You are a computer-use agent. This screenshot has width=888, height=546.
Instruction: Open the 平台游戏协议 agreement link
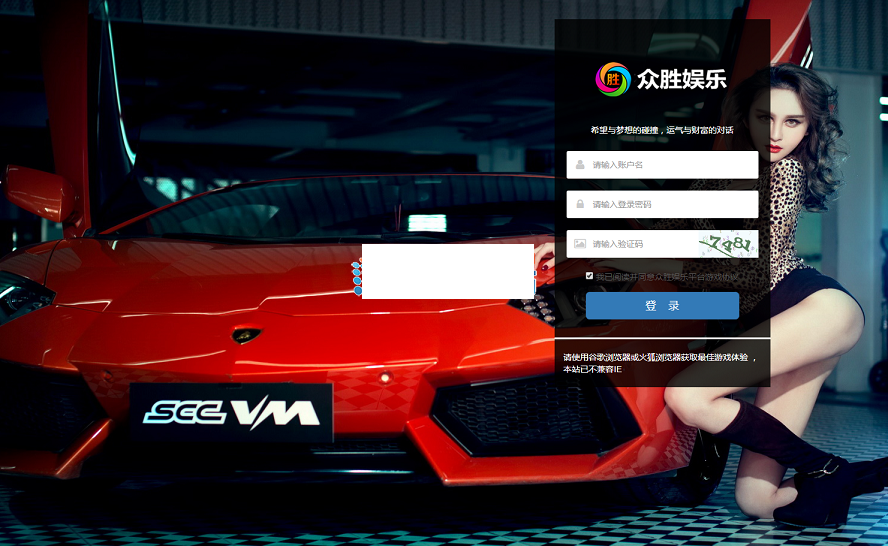713,276
